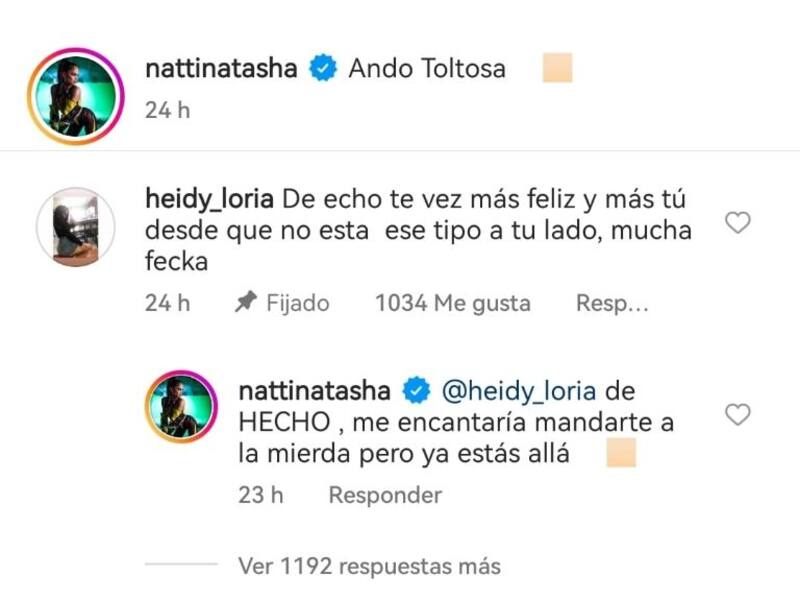Image resolution: width=800 pixels, height=601 pixels.
Task: Open nattinatasha's avatar in the reply
Action: pos(181,406)
